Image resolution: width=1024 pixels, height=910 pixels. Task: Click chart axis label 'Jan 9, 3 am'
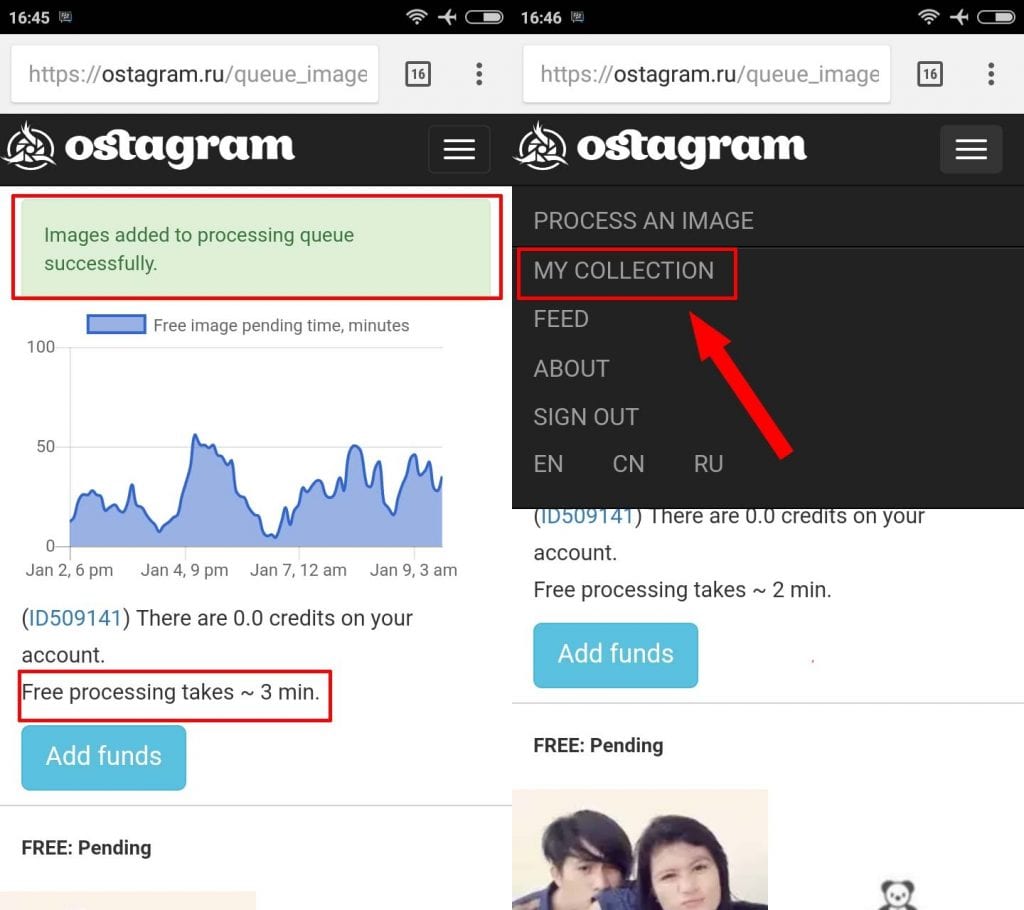(x=413, y=570)
